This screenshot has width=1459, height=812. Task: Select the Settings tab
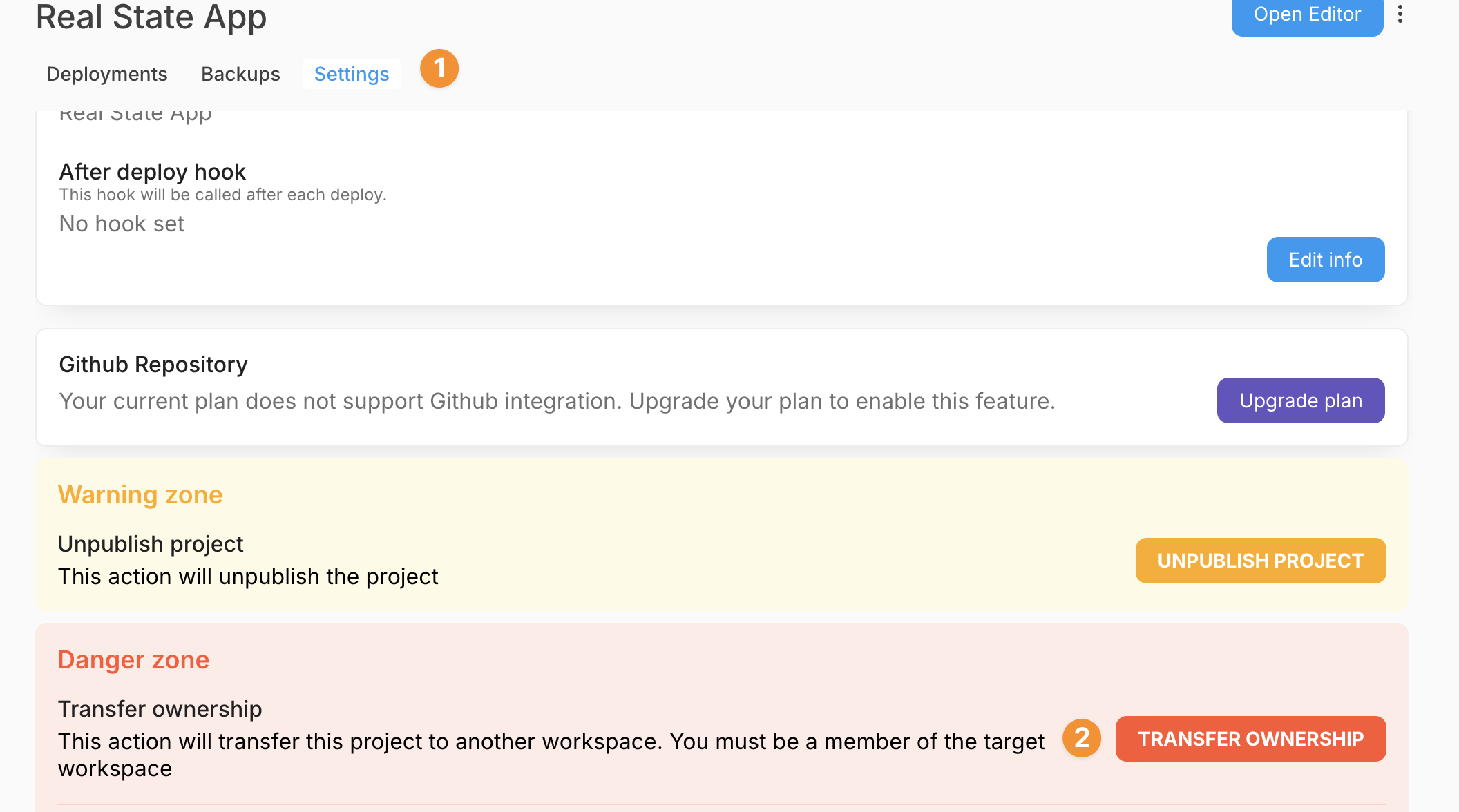click(x=352, y=74)
